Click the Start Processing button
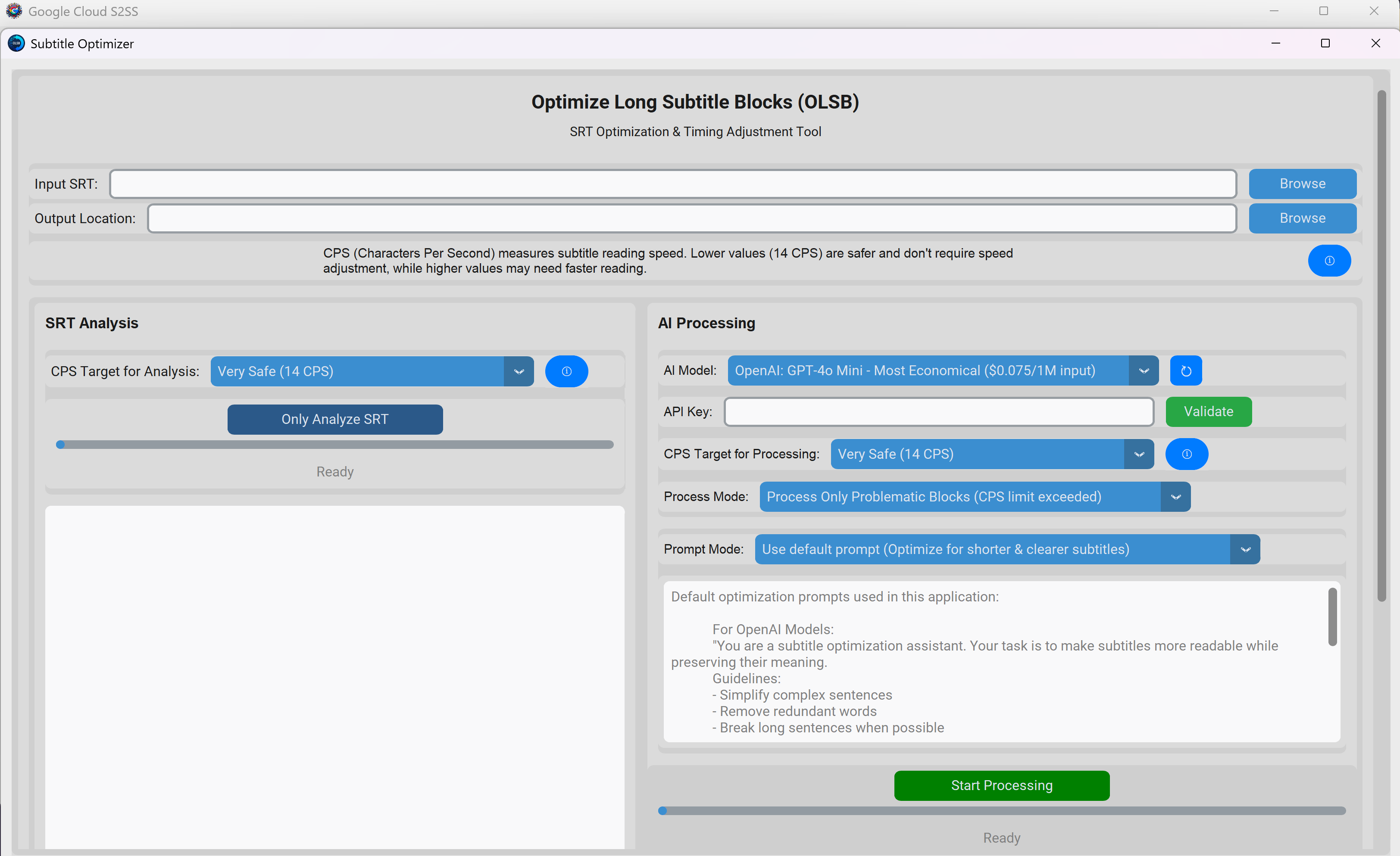The width and height of the screenshot is (1400, 856). coord(1001,786)
